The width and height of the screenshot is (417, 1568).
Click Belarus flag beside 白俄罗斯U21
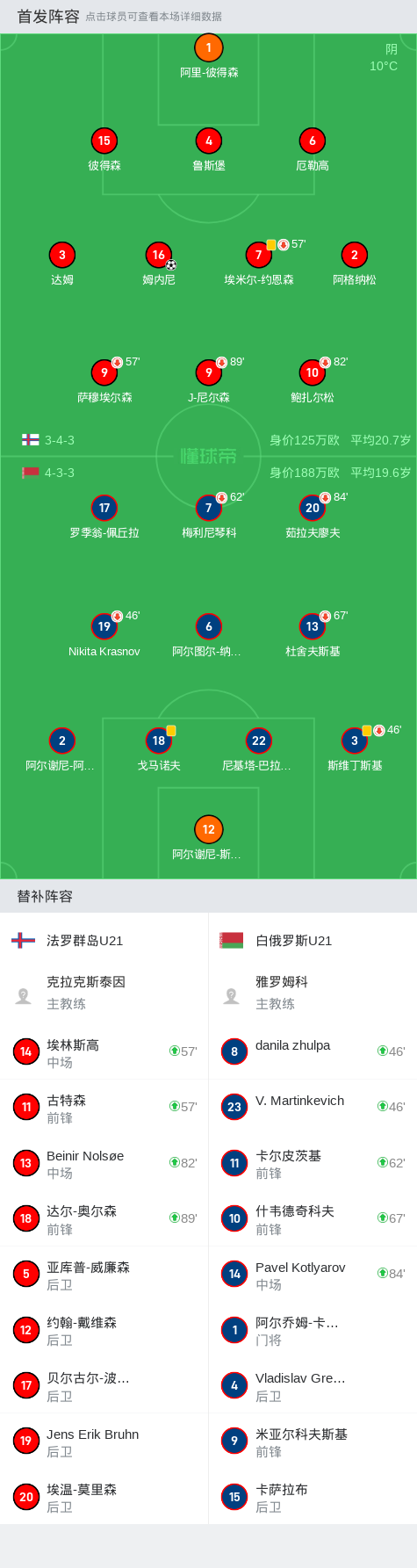click(x=232, y=941)
